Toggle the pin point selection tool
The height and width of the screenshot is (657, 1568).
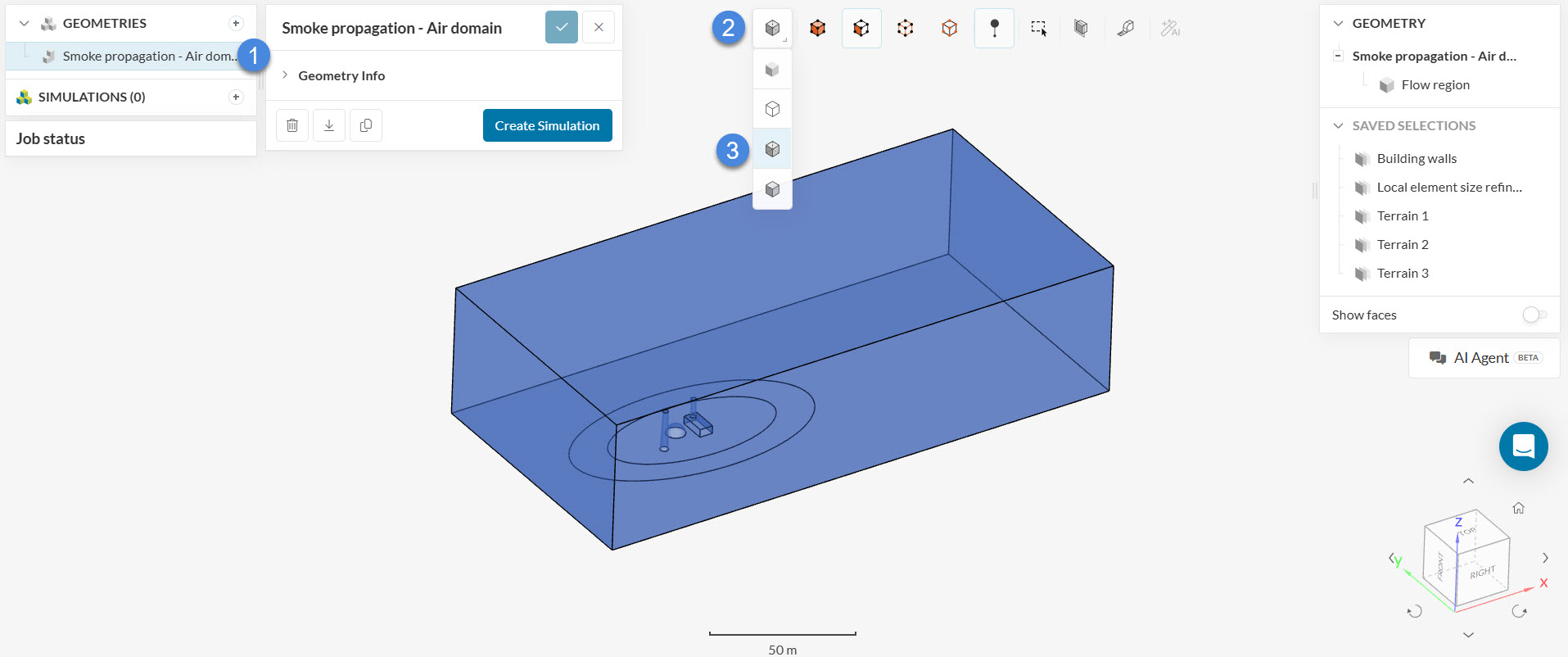994,29
